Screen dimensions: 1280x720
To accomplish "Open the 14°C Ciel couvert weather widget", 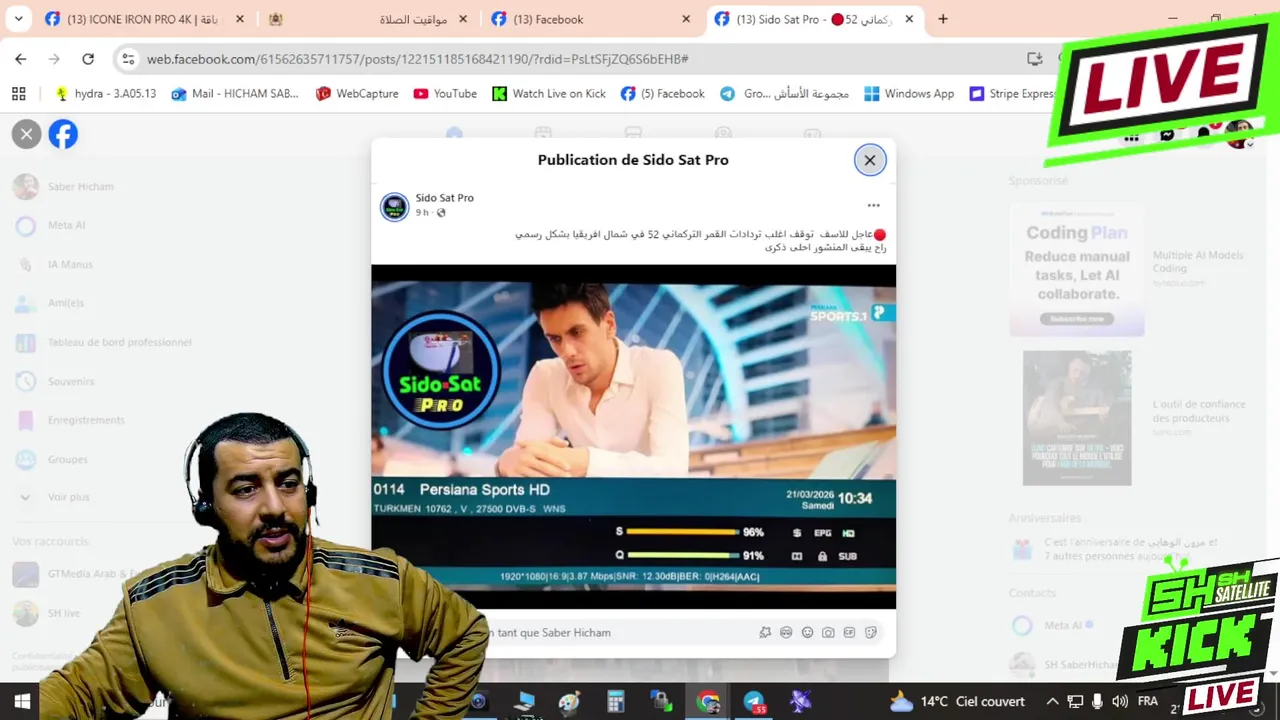I will pos(956,701).
